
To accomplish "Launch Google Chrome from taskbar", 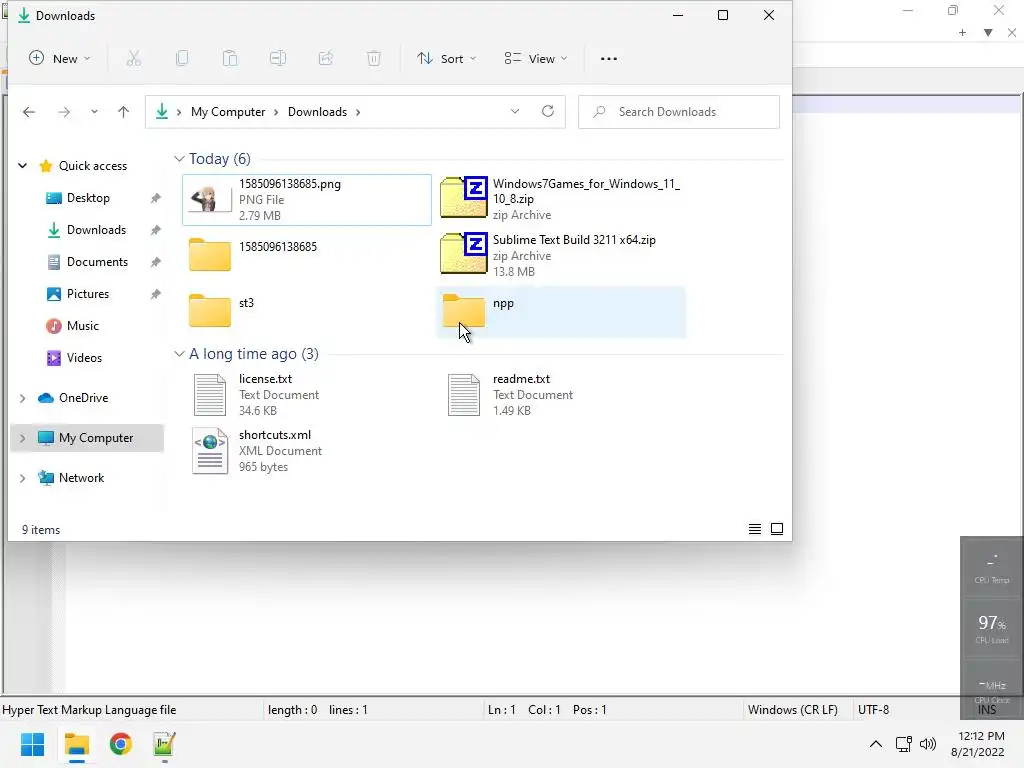I will [x=120, y=744].
